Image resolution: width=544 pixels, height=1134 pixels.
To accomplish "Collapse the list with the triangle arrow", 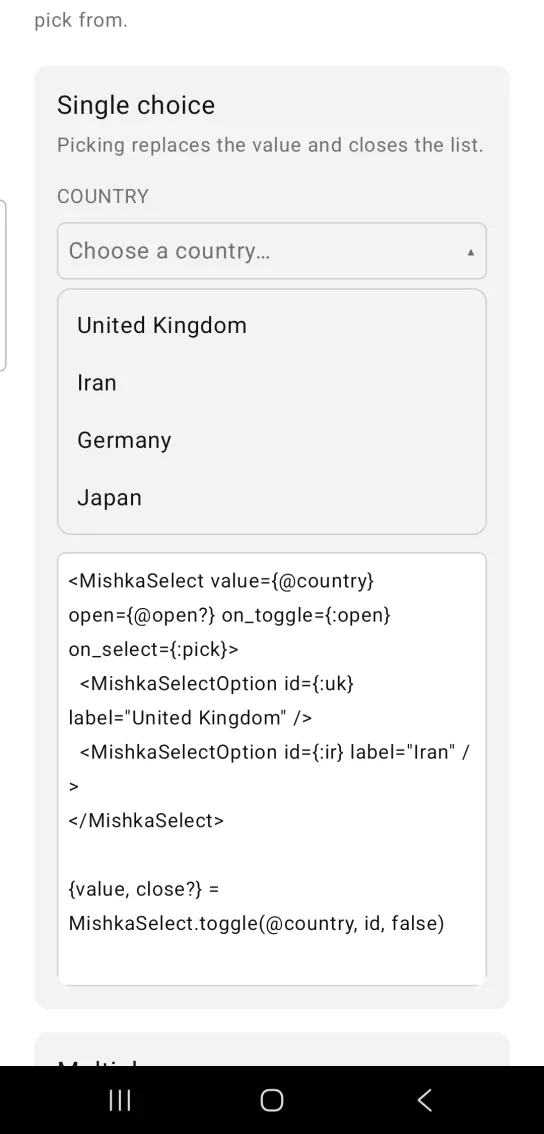I will tap(471, 252).
